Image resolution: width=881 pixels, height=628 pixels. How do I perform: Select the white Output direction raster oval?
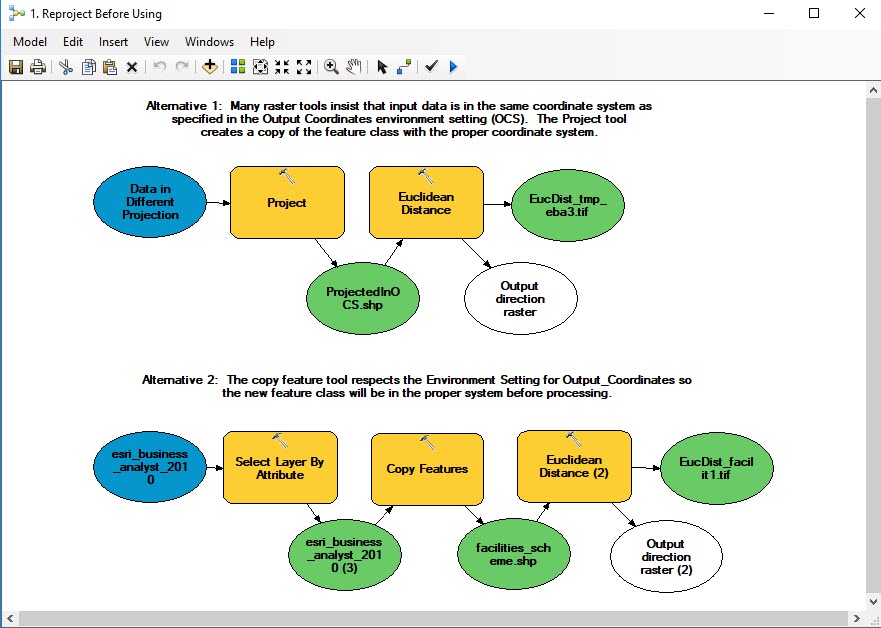520,298
